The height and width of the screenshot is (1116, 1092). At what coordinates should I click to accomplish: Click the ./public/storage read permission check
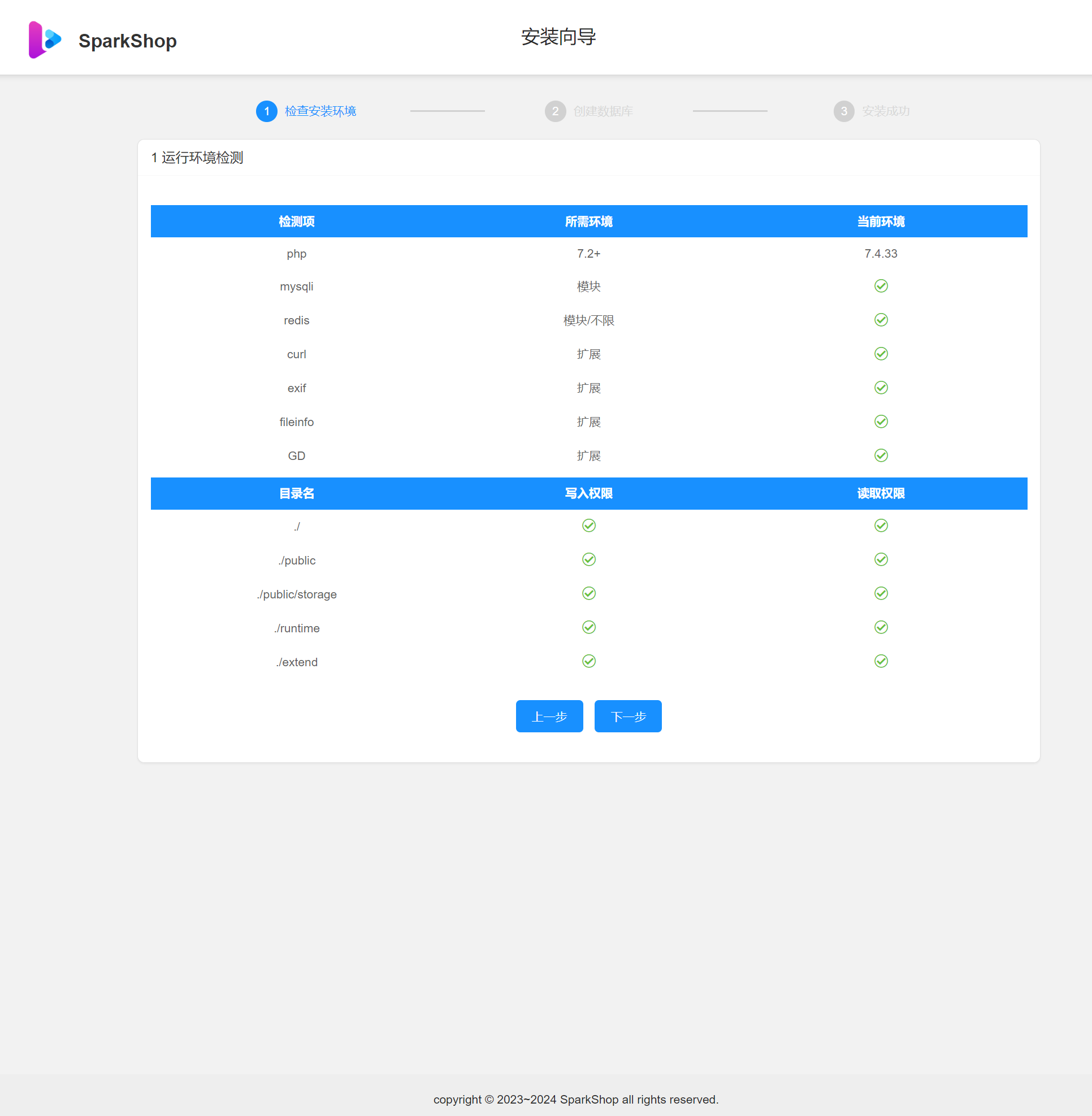[881, 593]
